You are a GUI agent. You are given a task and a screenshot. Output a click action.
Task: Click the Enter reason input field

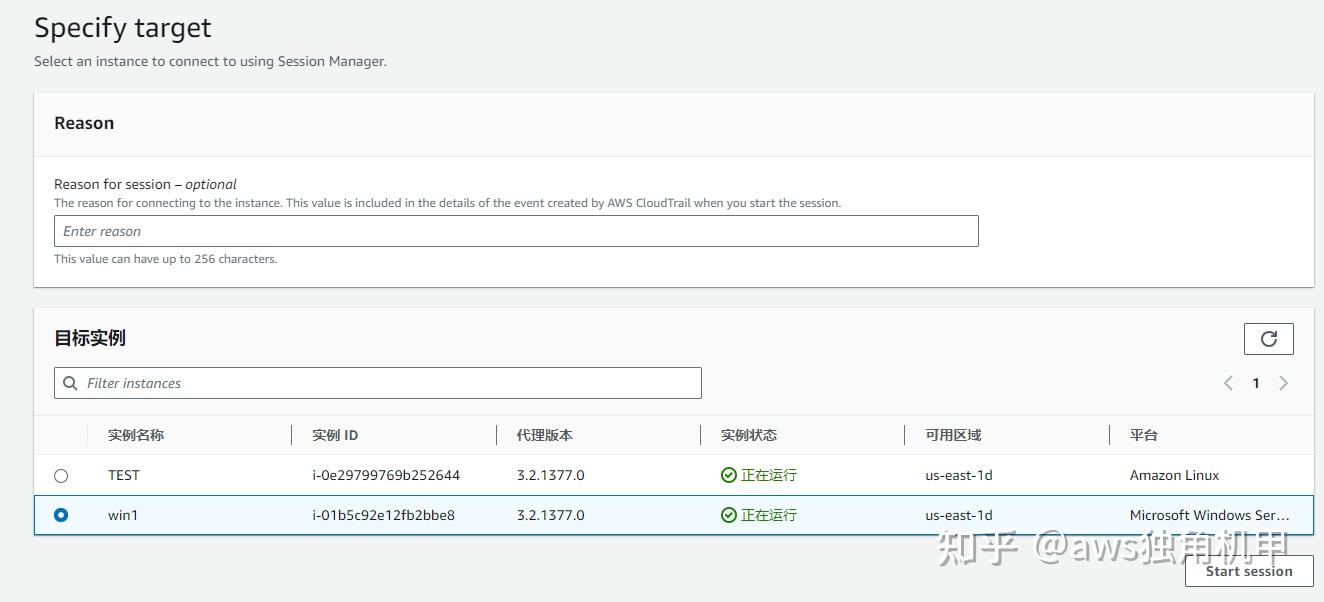(516, 231)
